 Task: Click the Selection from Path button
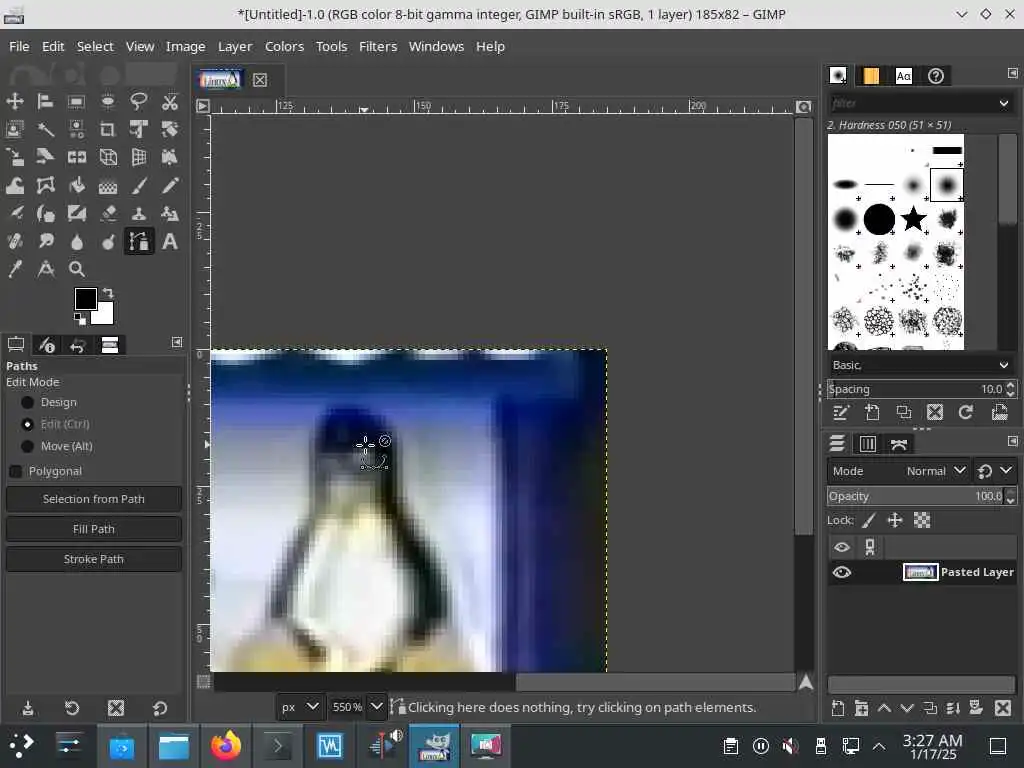click(94, 499)
